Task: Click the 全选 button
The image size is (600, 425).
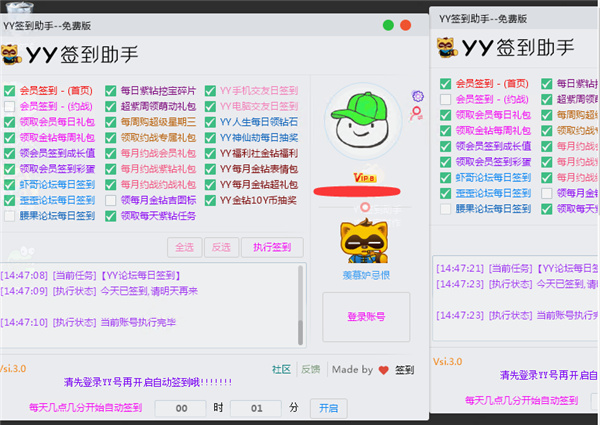Action: [x=184, y=248]
